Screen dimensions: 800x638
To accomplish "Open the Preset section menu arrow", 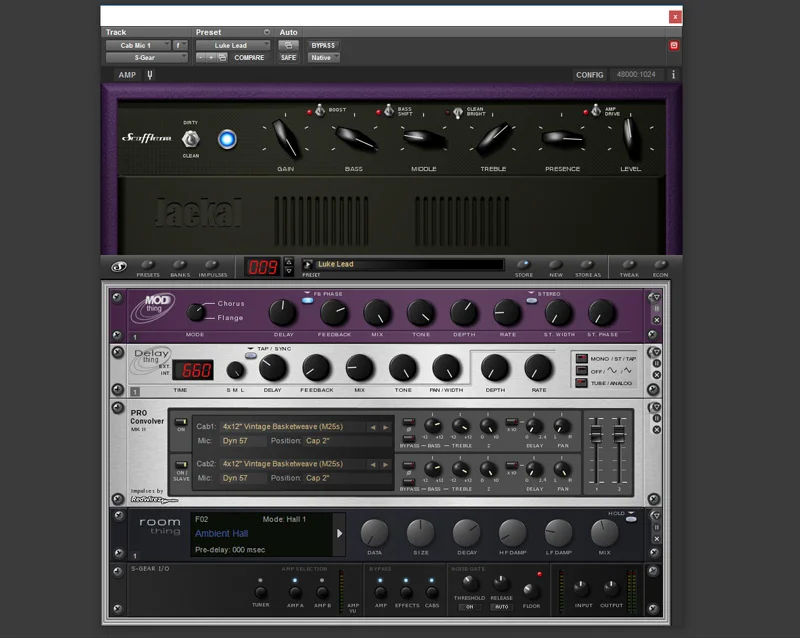I will point(266,32).
